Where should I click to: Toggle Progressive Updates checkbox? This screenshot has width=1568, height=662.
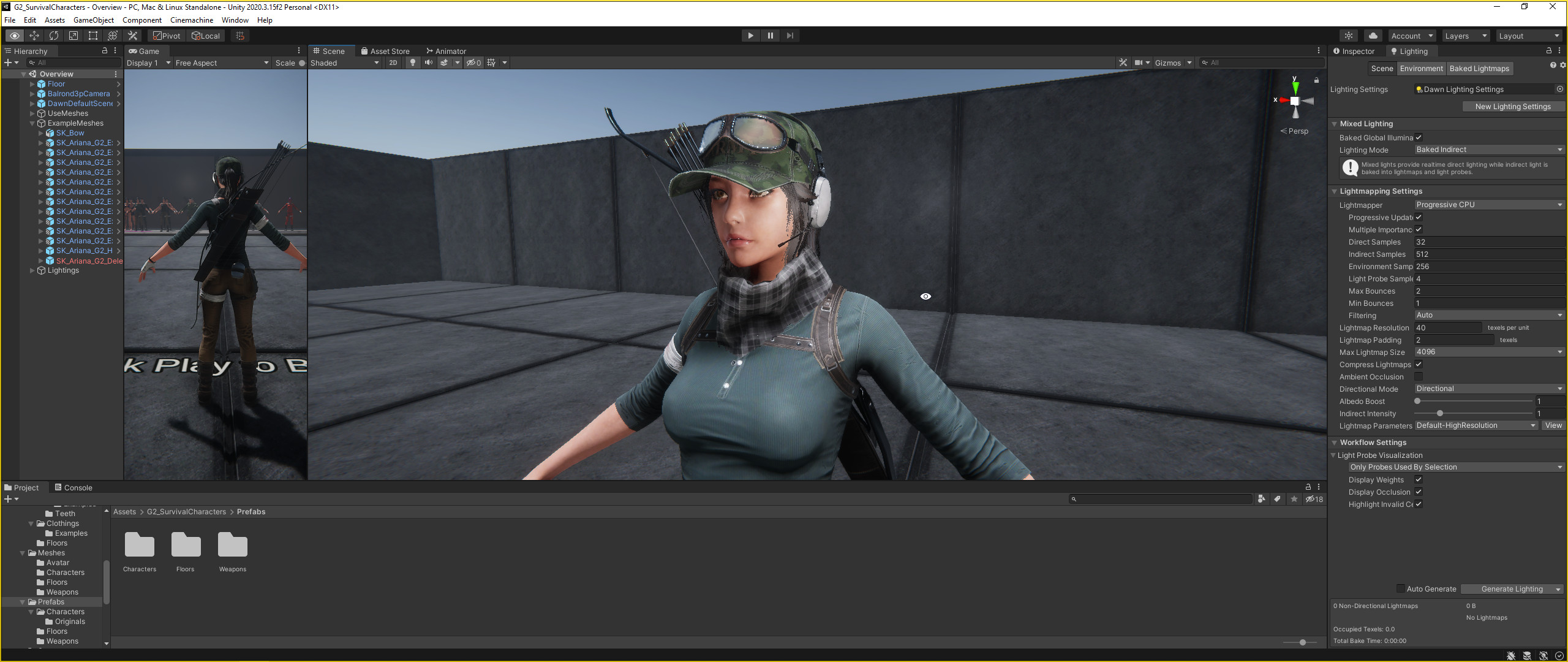click(x=1419, y=217)
